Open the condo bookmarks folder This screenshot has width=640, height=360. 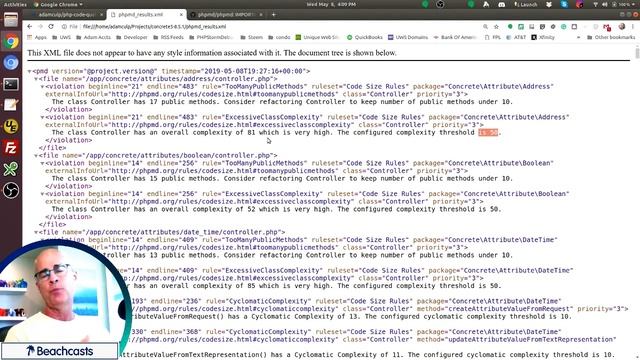(279, 37)
